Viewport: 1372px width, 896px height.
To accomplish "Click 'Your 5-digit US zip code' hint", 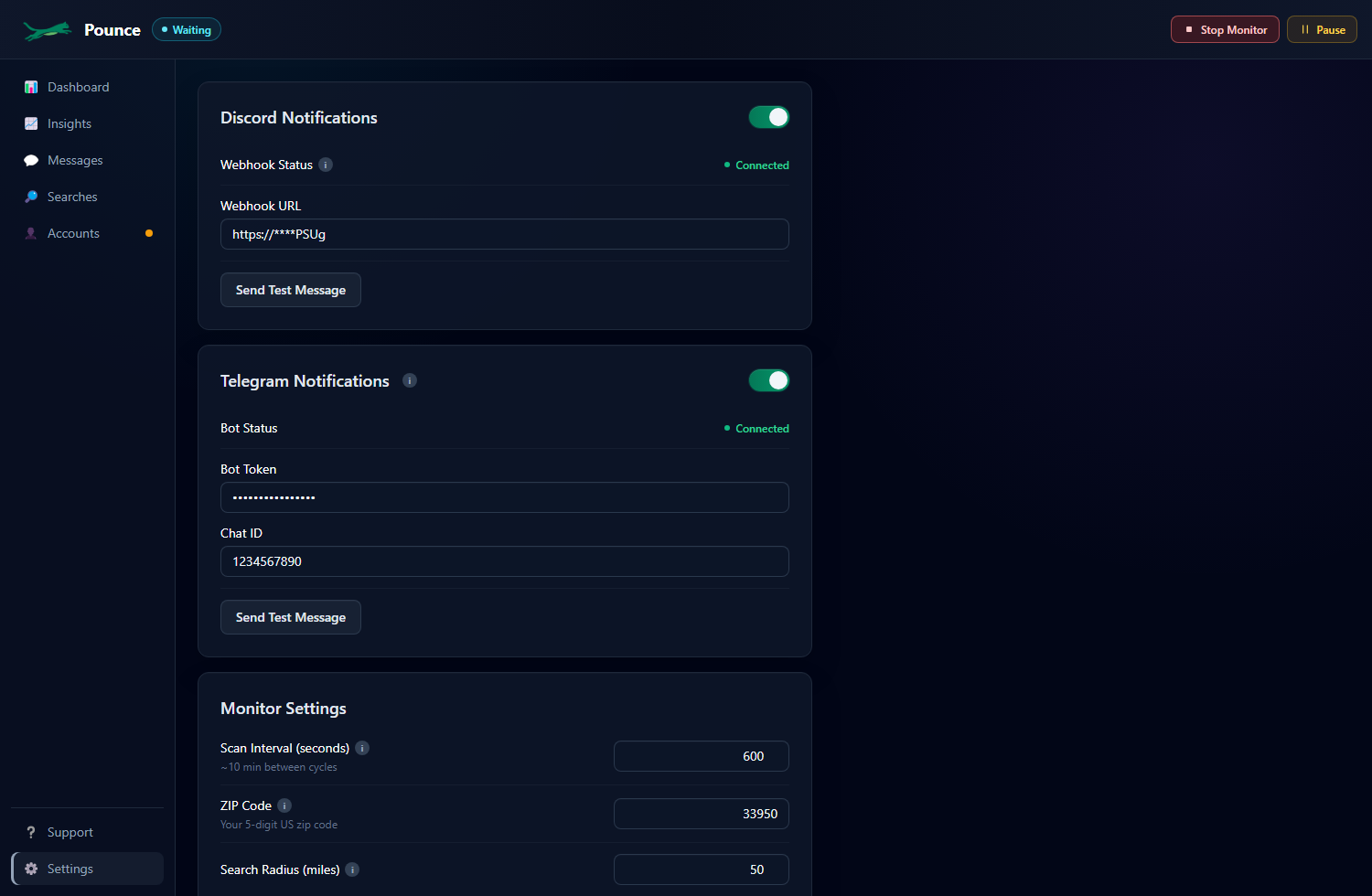I will (279, 825).
